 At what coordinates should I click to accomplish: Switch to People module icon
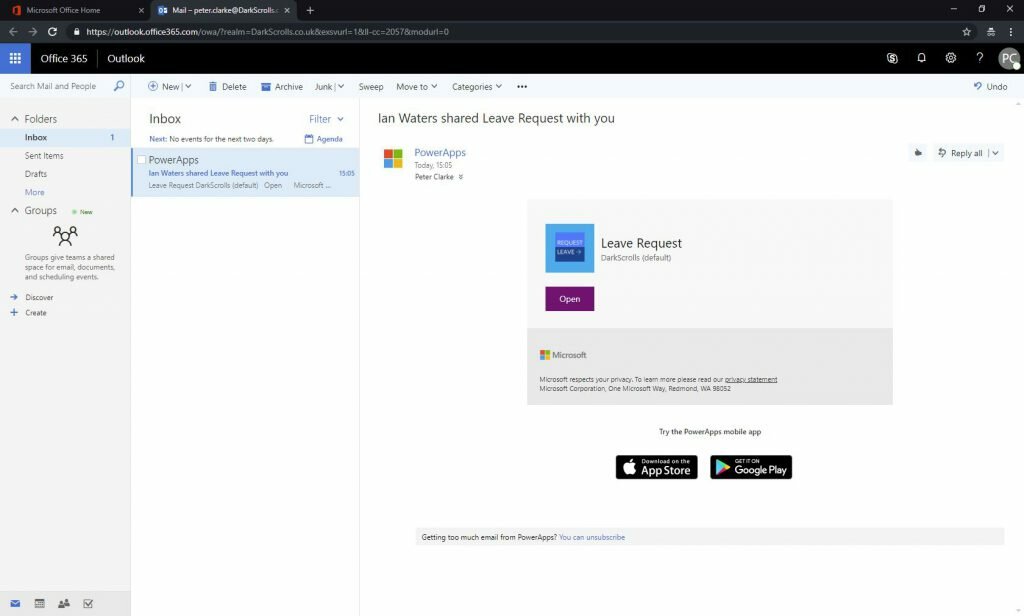[x=63, y=604]
